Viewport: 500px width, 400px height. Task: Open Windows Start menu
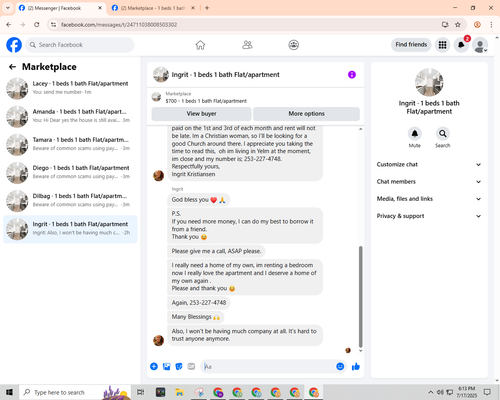(x=9, y=392)
